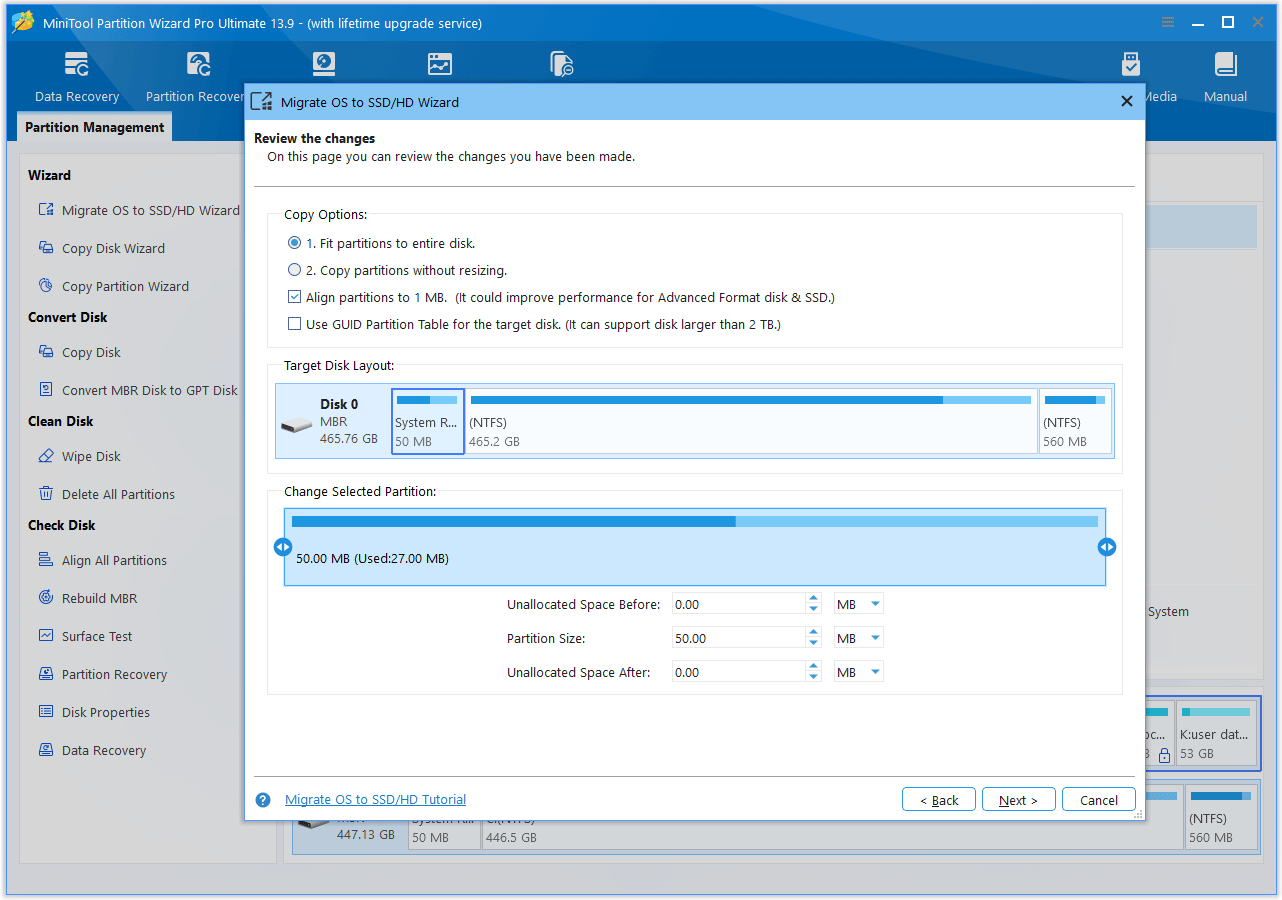
Task: Decrease Partition Size with down arrow
Action: pos(814,643)
